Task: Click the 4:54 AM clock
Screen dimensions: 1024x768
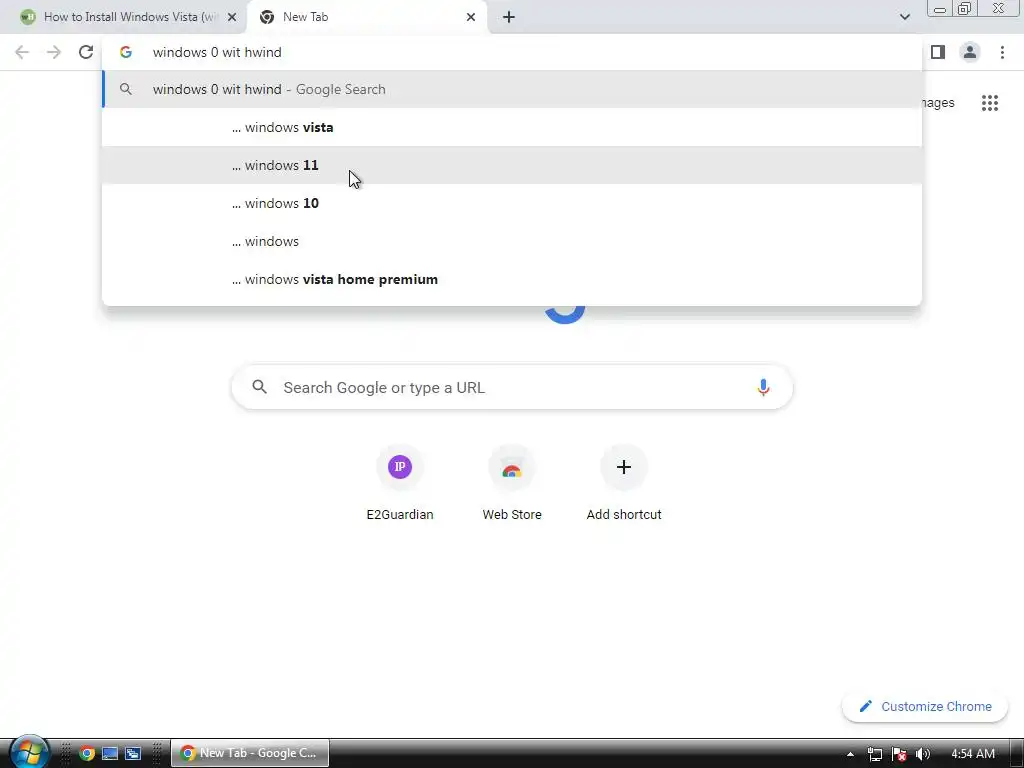Action: [973, 754]
